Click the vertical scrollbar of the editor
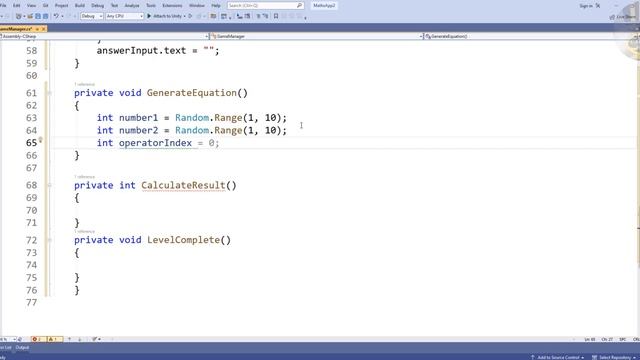This screenshot has height=360, width=640. pos(638,188)
